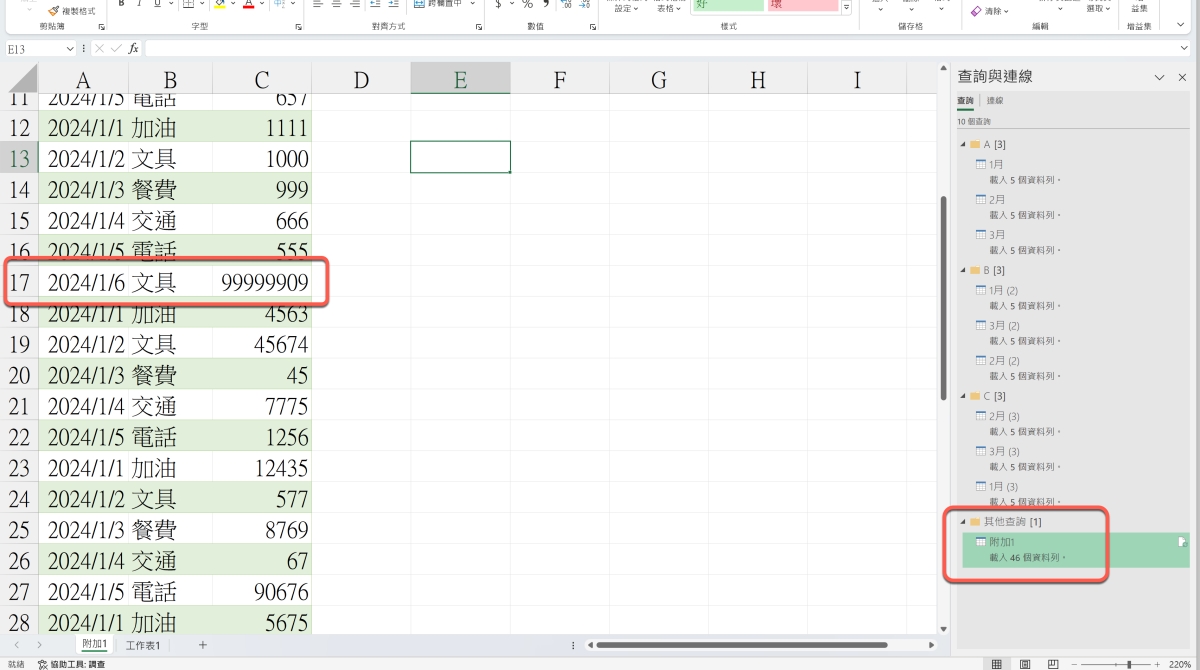Select the Bad (壞) cell style
This screenshot has height=670, width=1200.
[x=802, y=5]
